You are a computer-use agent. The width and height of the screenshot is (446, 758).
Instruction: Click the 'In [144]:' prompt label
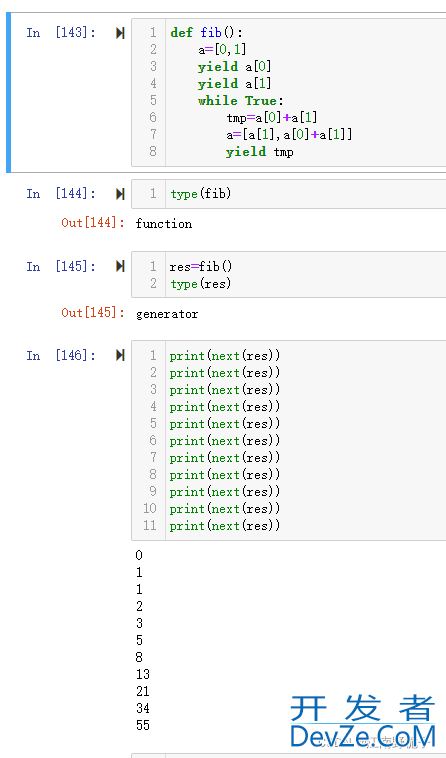click(61, 194)
